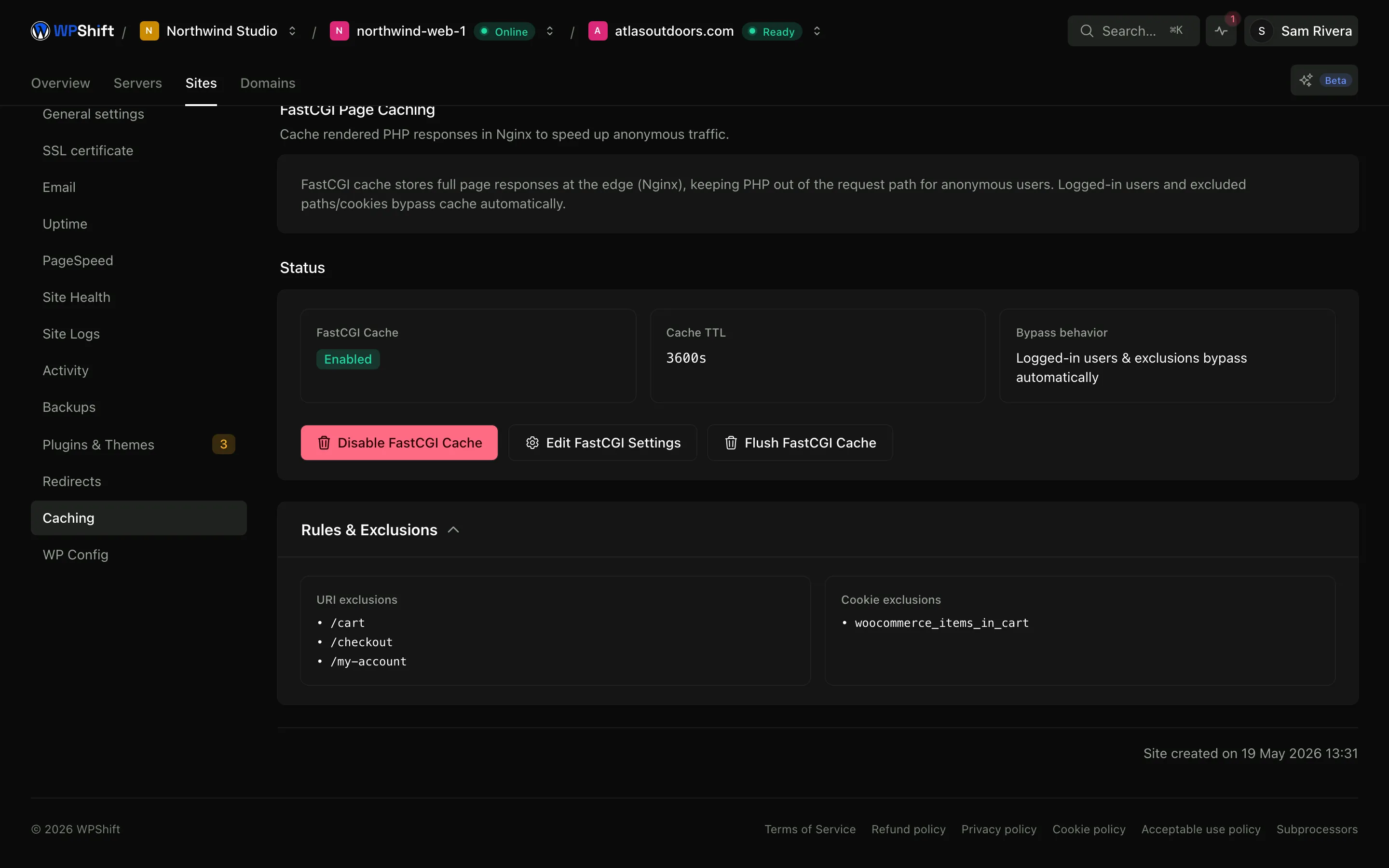Screen dimensions: 1389x868
Task: Click the Enabled status badge
Action: click(348, 359)
